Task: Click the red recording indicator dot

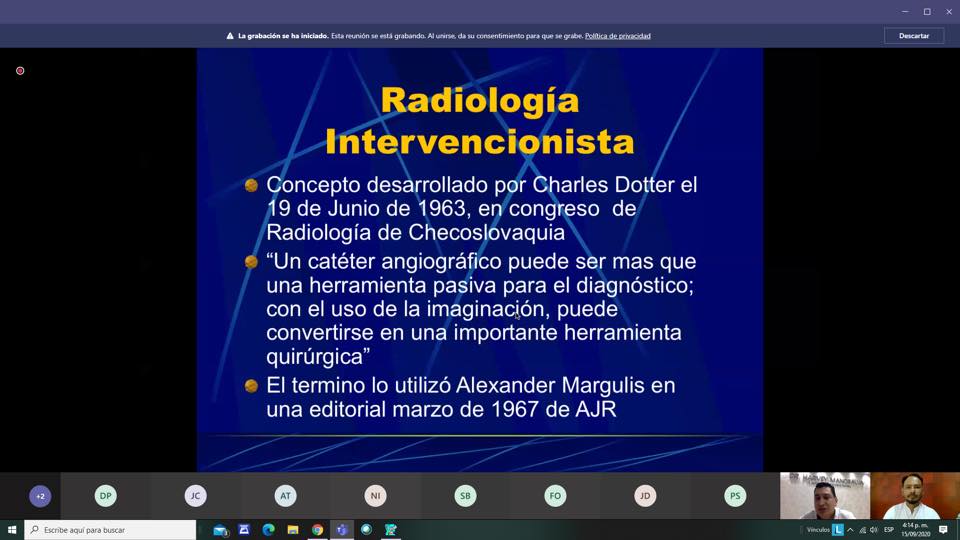Action: click(x=20, y=71)
